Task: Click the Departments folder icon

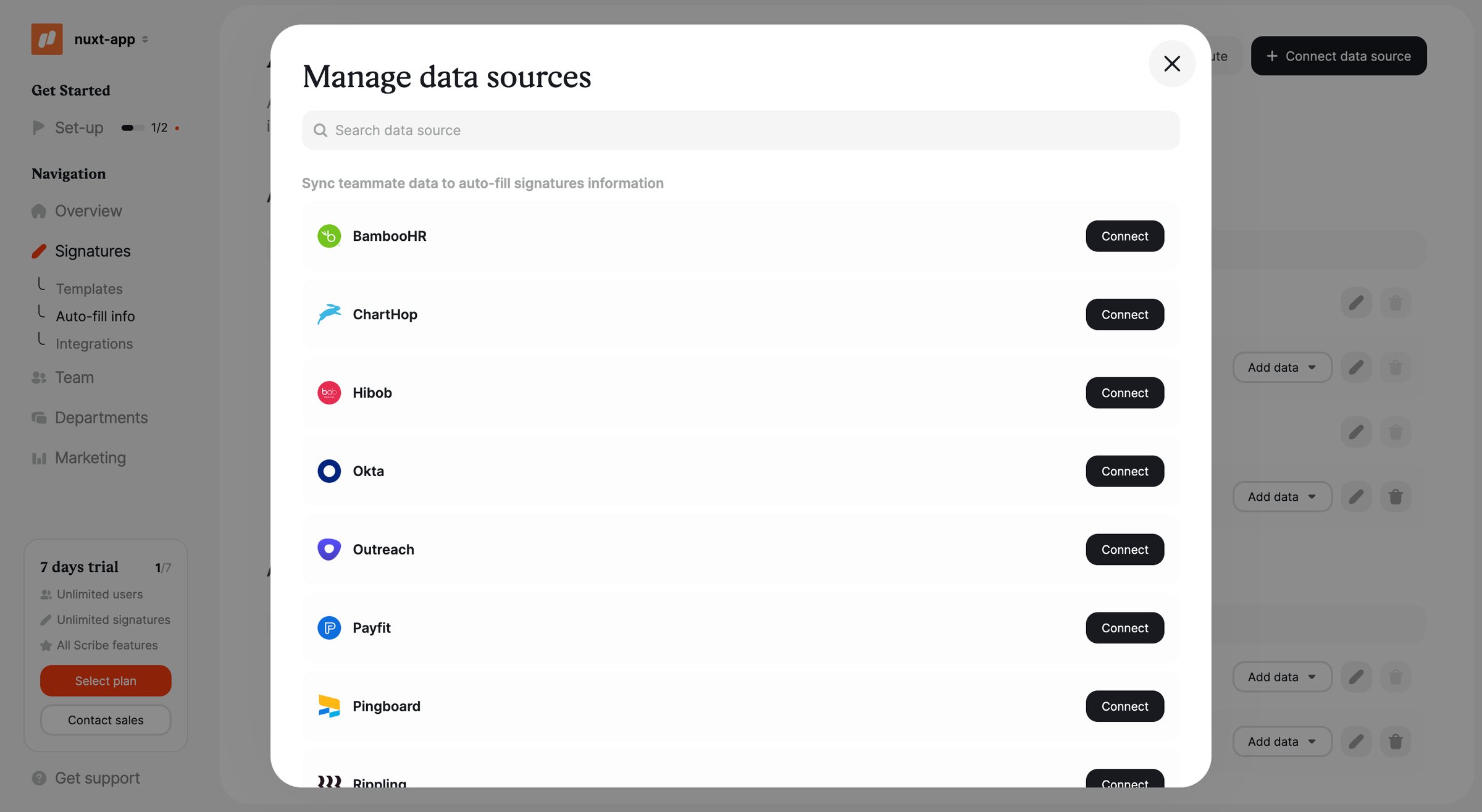Action: pyautogui.click(x=39, y=418)
